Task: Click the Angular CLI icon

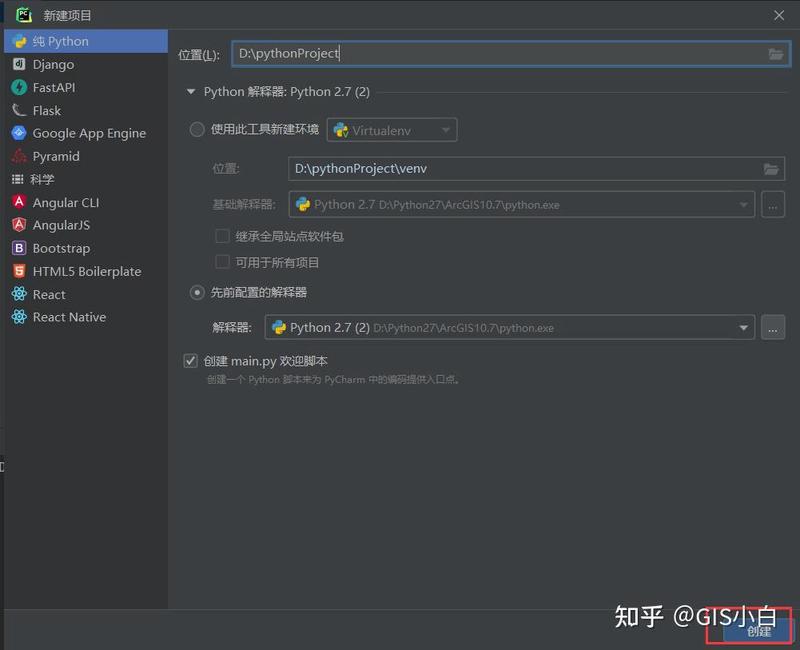Action: tap(19, 202)
